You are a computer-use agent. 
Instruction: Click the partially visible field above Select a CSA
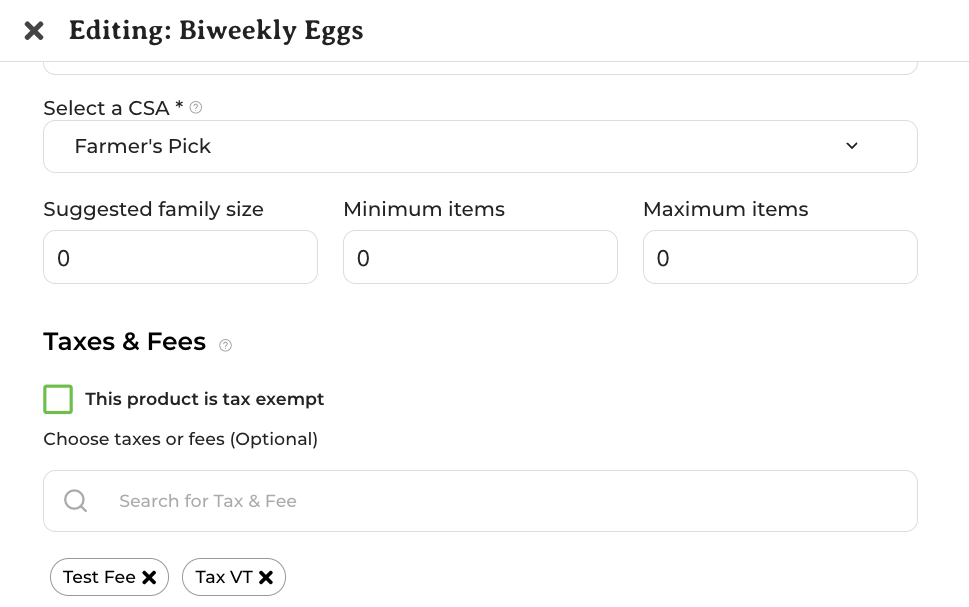480,68
